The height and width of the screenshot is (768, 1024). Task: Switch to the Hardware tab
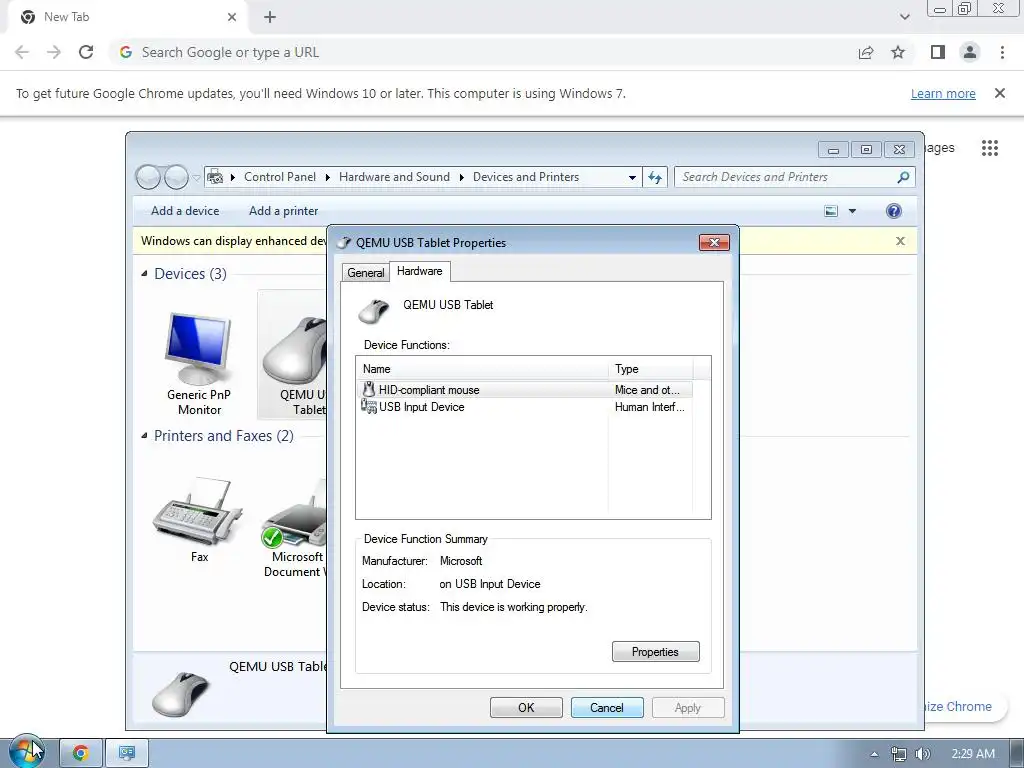(419, 271)
